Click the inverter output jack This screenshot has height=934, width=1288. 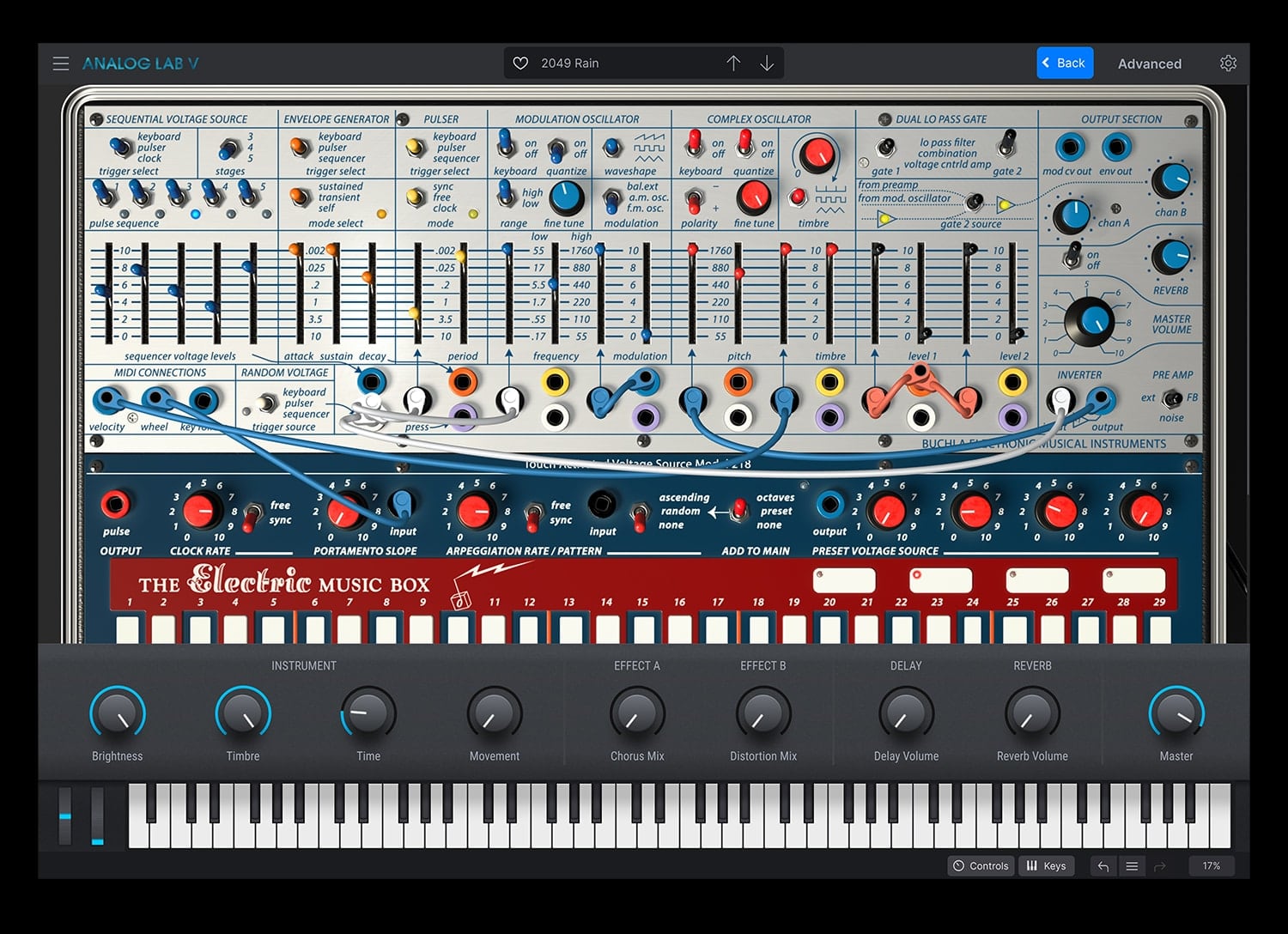(x=1101, y=400)
